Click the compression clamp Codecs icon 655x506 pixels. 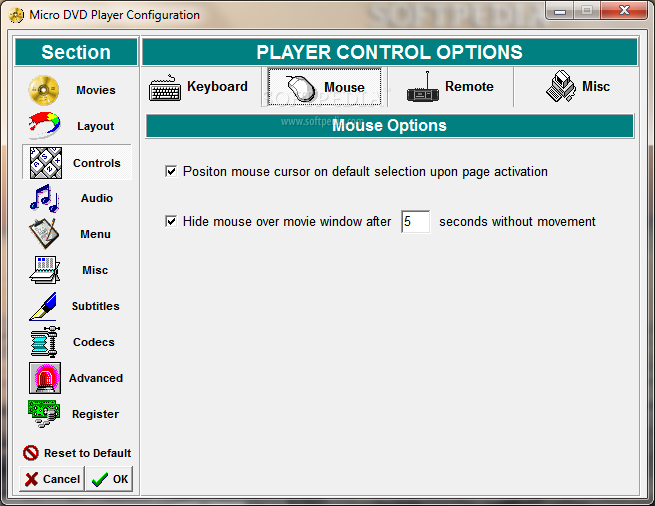[x=45, y=342]
